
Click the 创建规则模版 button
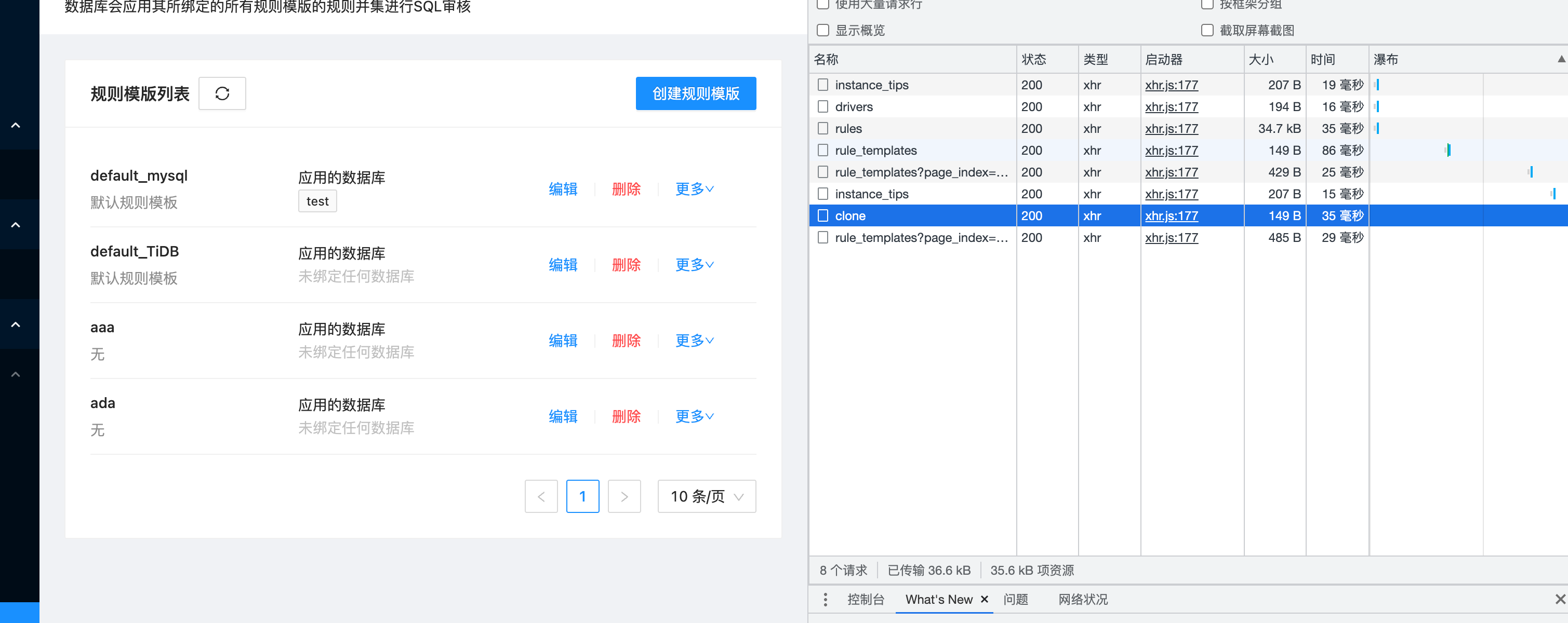[x=695, y=93]
